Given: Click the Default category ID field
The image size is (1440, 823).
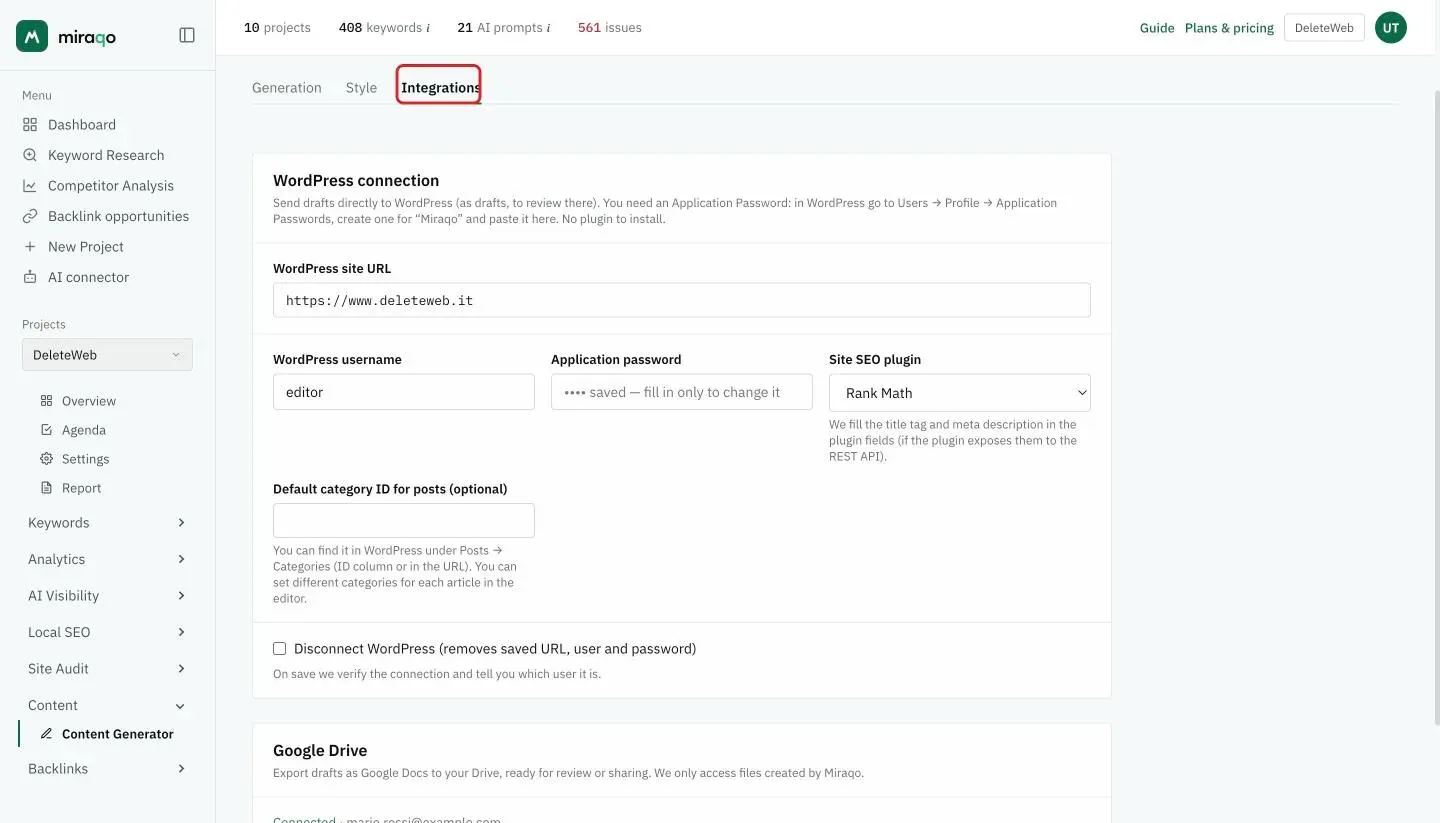Looking at the screenshot, I should (x=404, y=521).
